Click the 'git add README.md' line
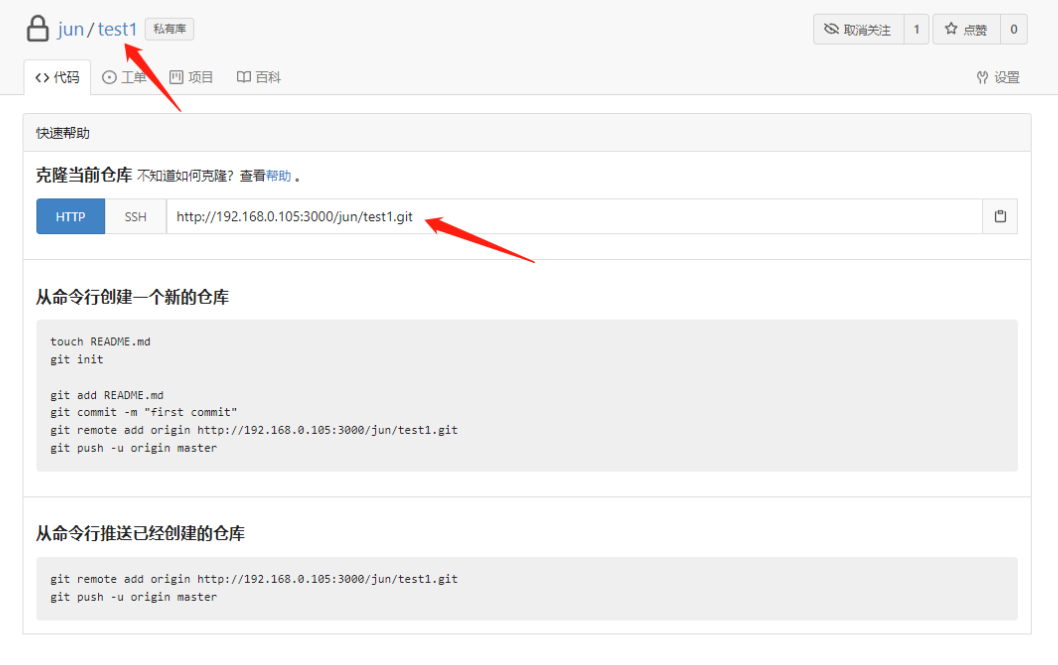The height and width of the screenshot is (665, 1058). 107,395
